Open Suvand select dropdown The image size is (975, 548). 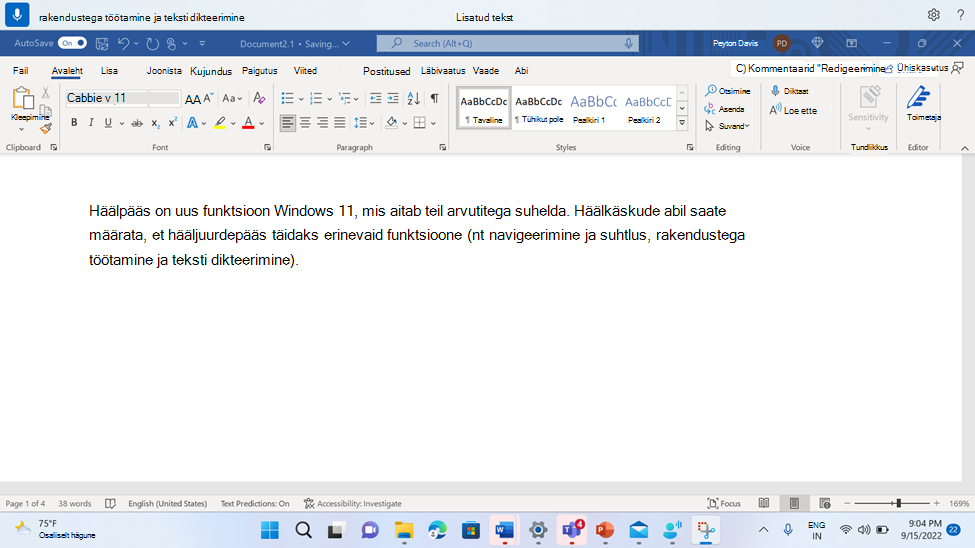[728, 126]
